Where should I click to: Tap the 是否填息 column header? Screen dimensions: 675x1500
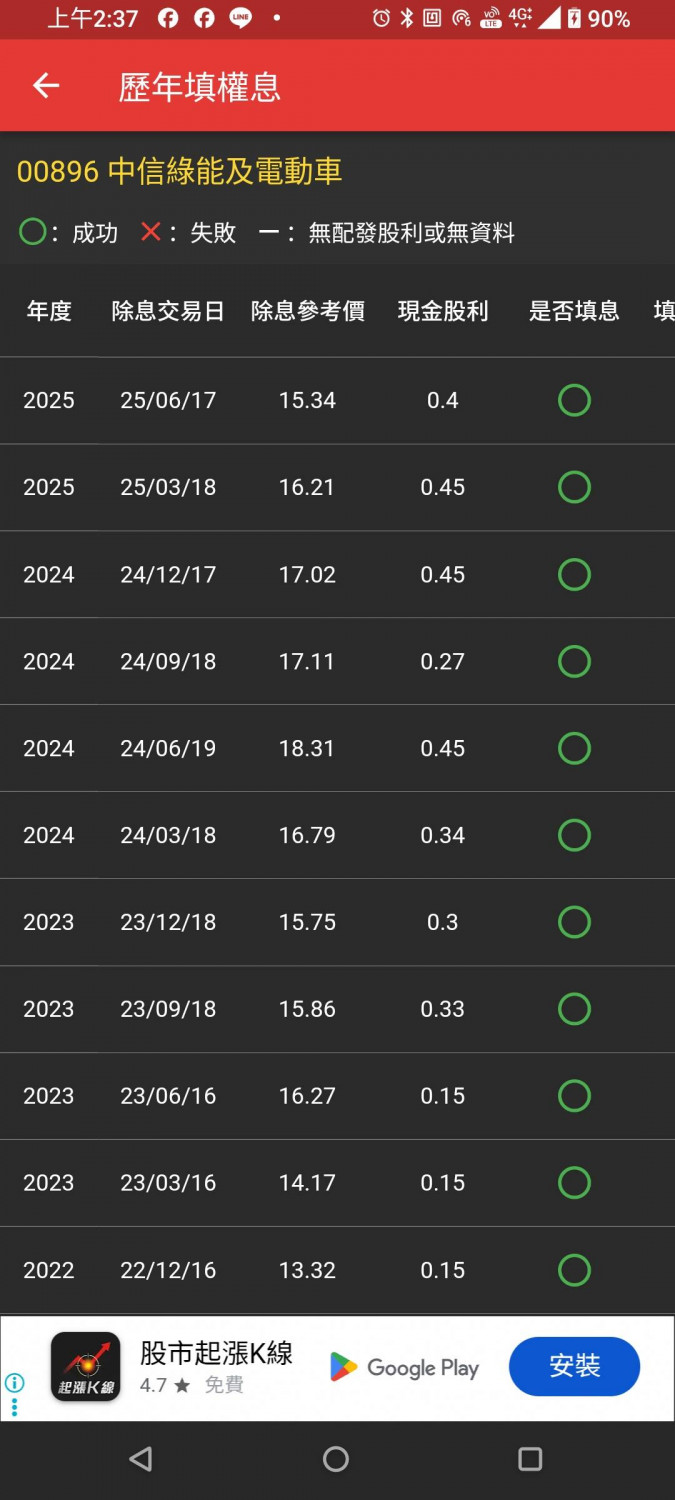point(574,311)
